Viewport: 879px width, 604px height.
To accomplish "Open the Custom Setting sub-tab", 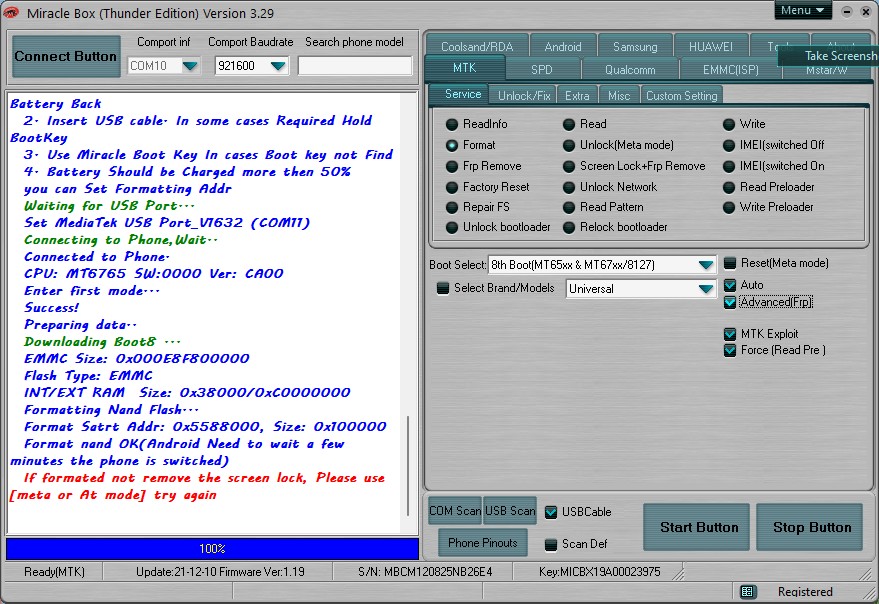I will pos(681,95).
